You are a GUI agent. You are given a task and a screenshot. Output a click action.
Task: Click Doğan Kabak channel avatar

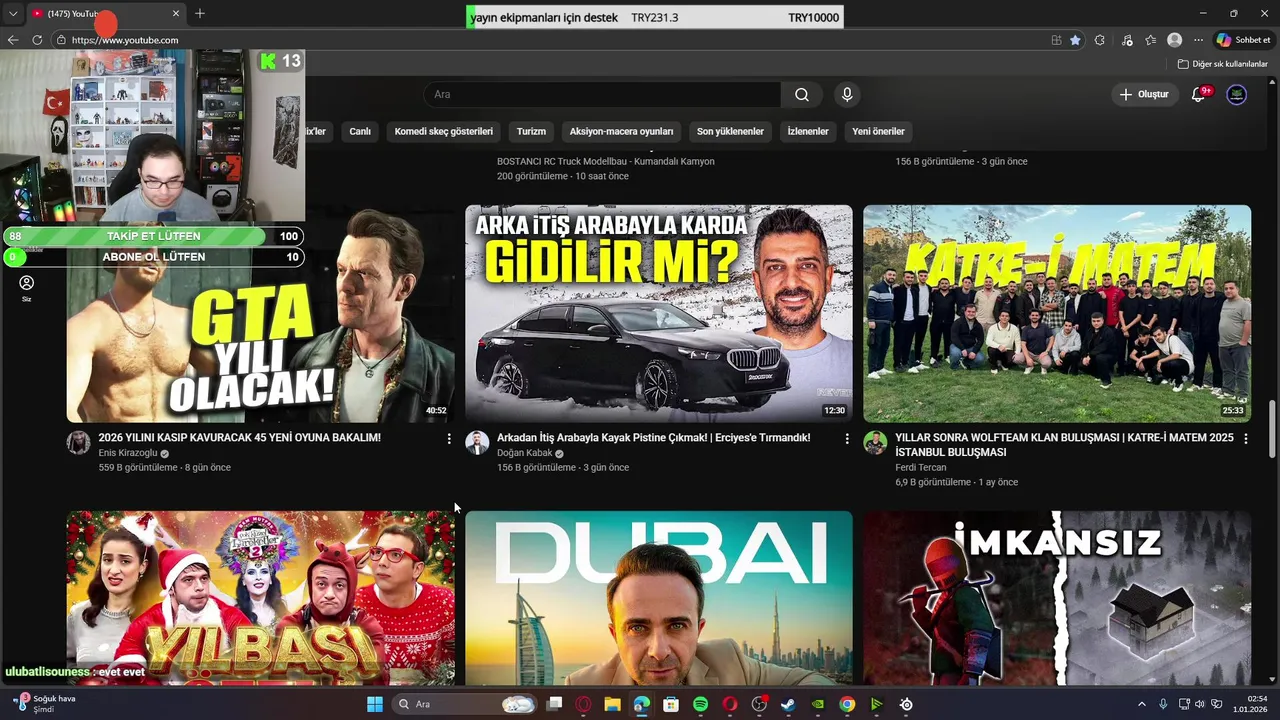pyautogui.click(x=477, y=443)
